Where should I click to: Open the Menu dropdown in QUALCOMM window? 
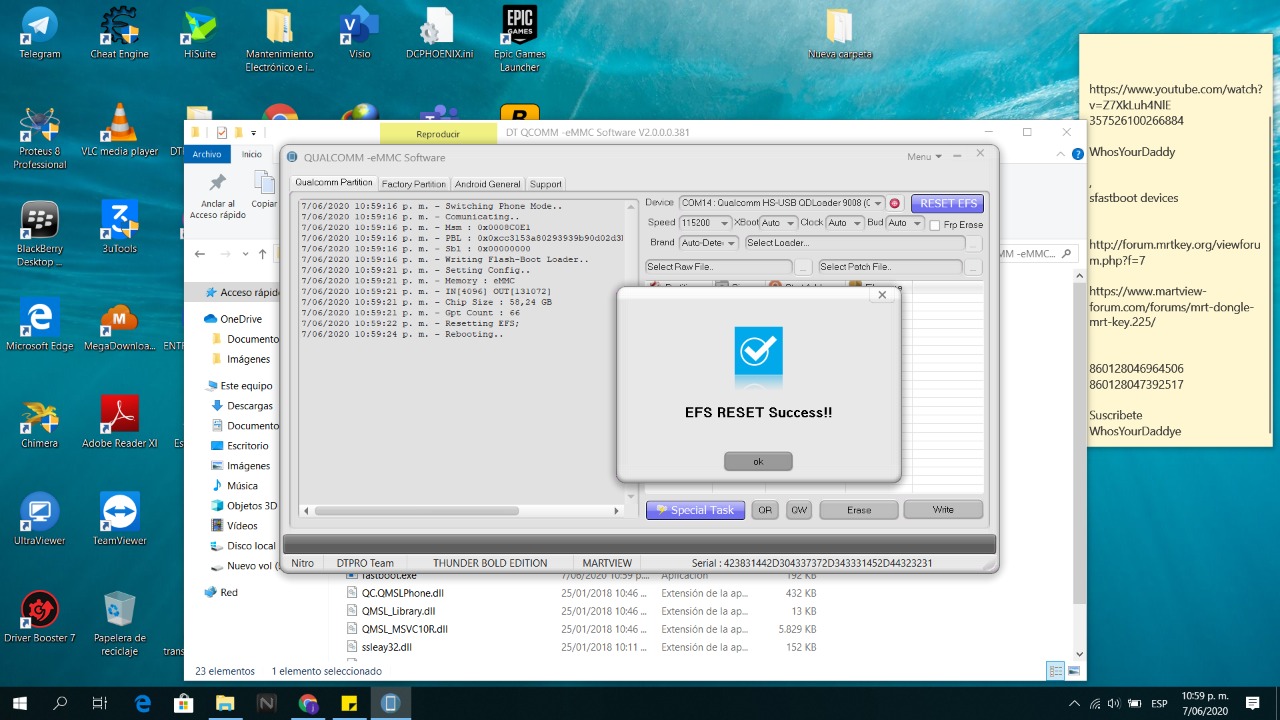click(924, 157)
